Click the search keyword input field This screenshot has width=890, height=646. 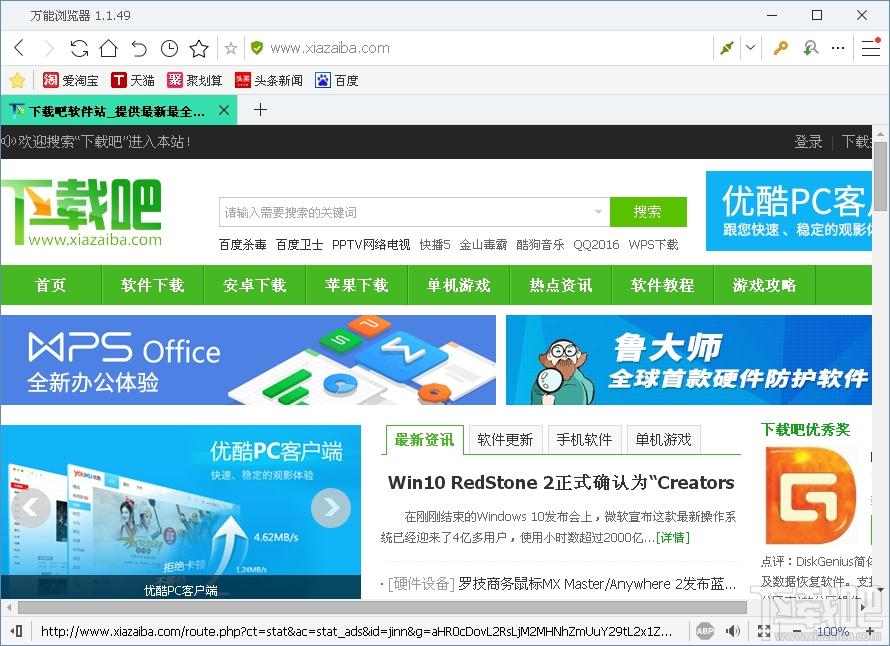click(x=406, y=212)
